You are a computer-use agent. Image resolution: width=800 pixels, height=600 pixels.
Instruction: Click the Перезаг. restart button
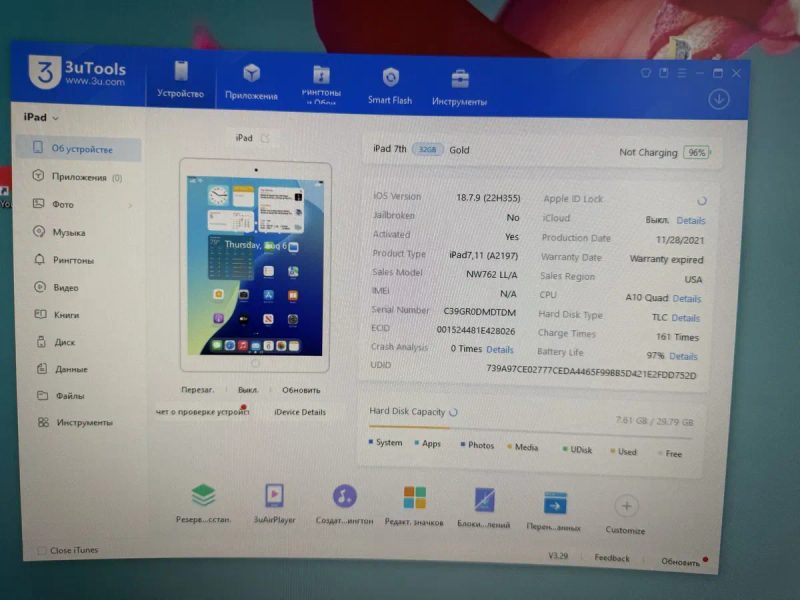[197, 389]
